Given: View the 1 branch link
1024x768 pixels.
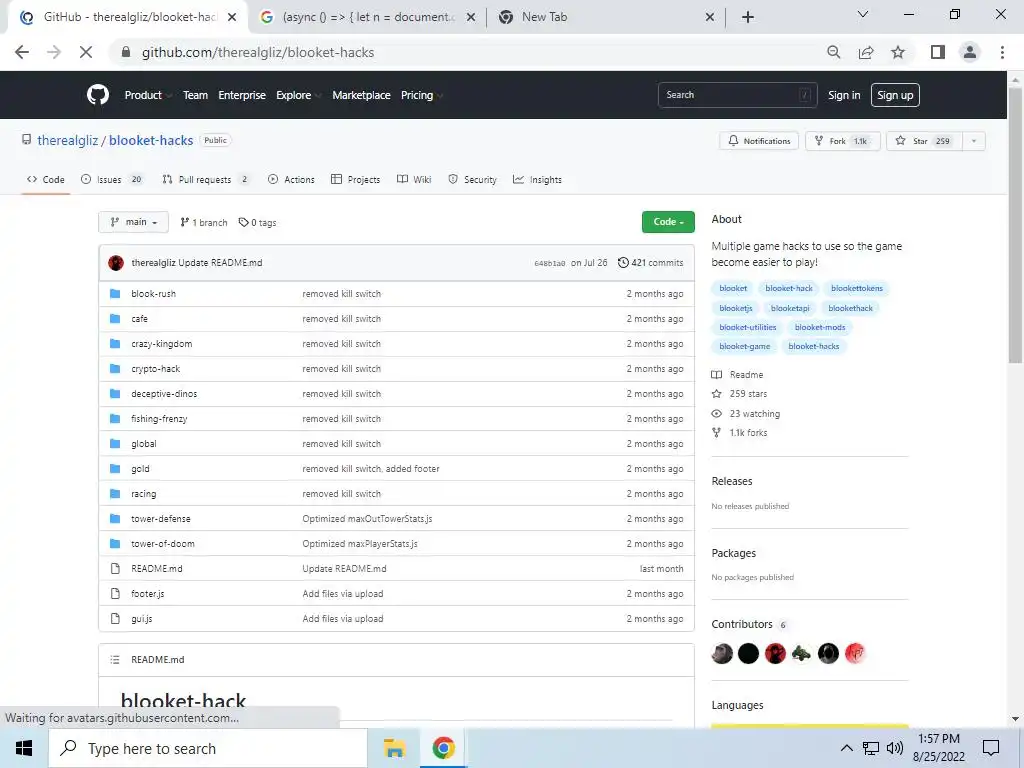Looking at the screenshot, I should [204, 223].
